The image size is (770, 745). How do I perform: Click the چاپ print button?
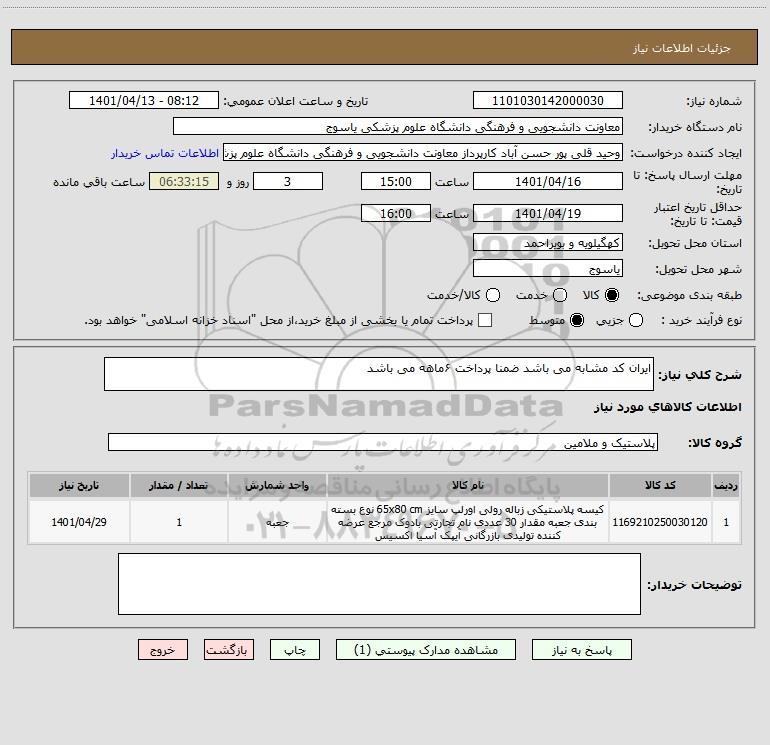point(295,650)
